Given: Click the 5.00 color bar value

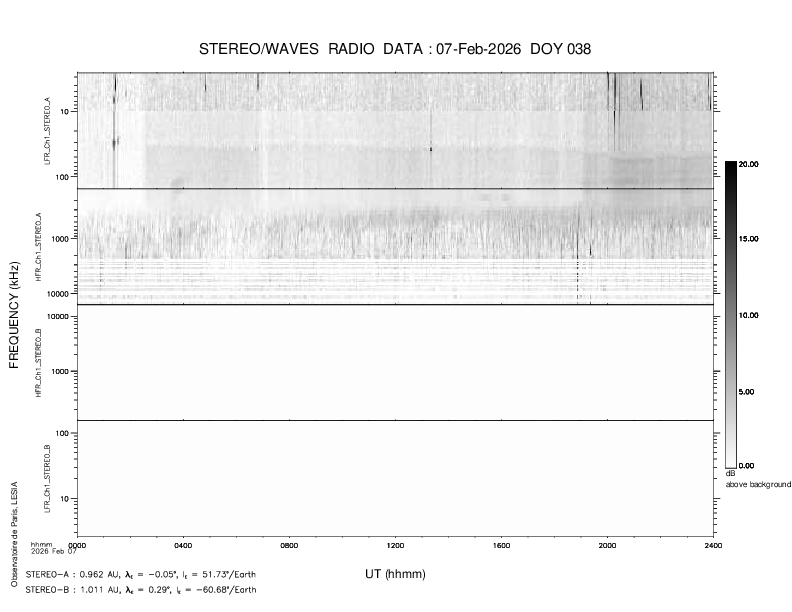Looking at the screenshot, I should (x=747, y=392).
